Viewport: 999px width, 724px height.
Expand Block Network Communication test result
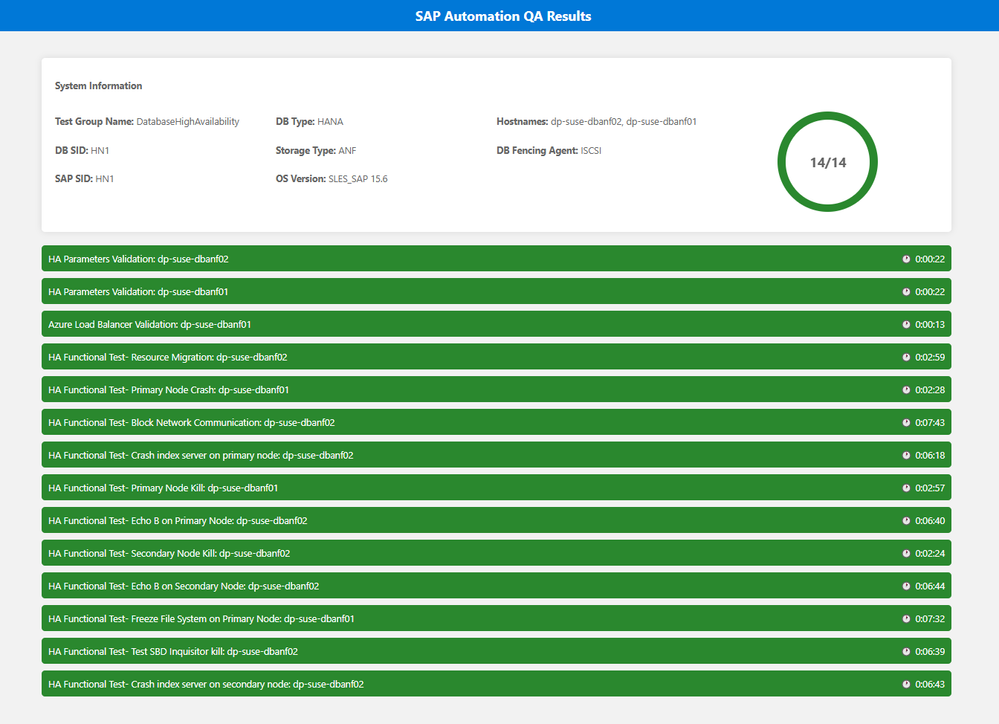pos(496,423)
